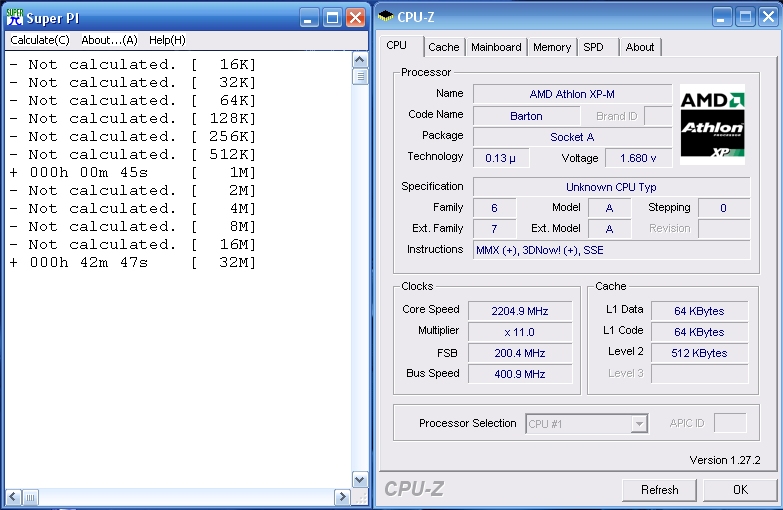This screenshot has width=783, height=510.
Task: Open the About tab in CPU-Z
Action: 640,47
